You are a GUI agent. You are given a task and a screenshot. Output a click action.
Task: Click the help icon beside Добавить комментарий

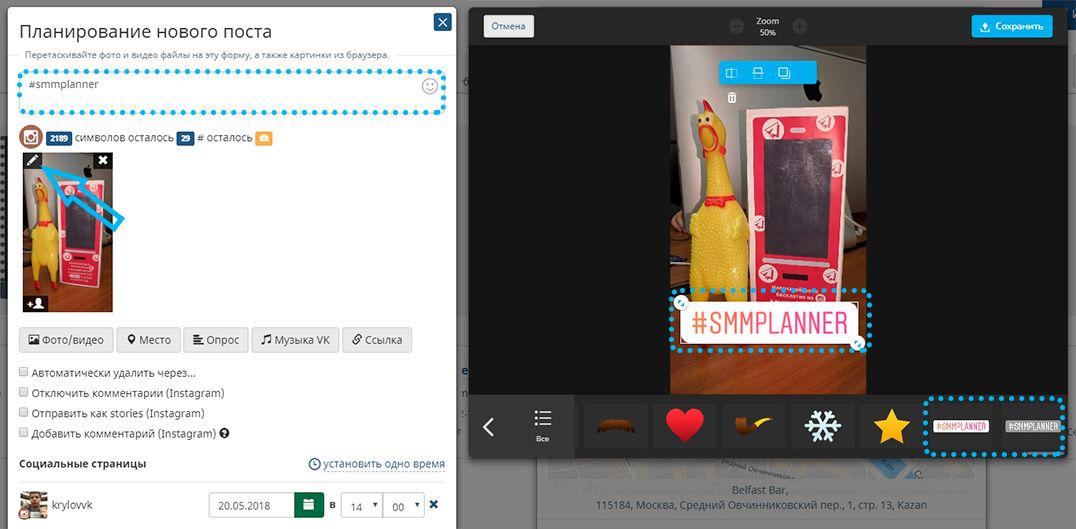pyautogui.click(x=224, y=434)
